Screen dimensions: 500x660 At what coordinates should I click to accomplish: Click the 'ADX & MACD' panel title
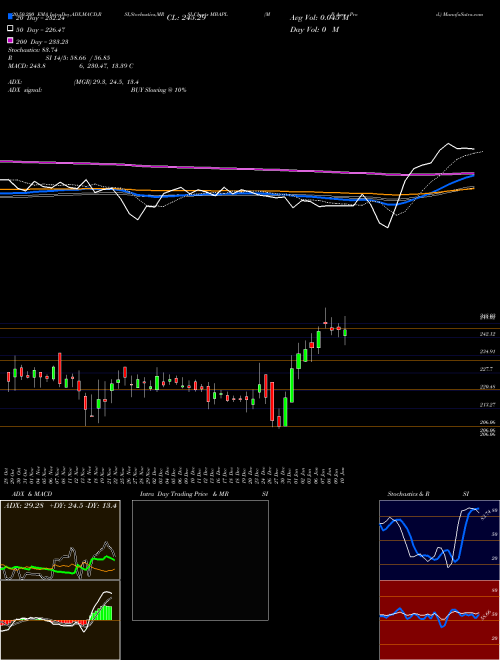[x=32, y=494]
